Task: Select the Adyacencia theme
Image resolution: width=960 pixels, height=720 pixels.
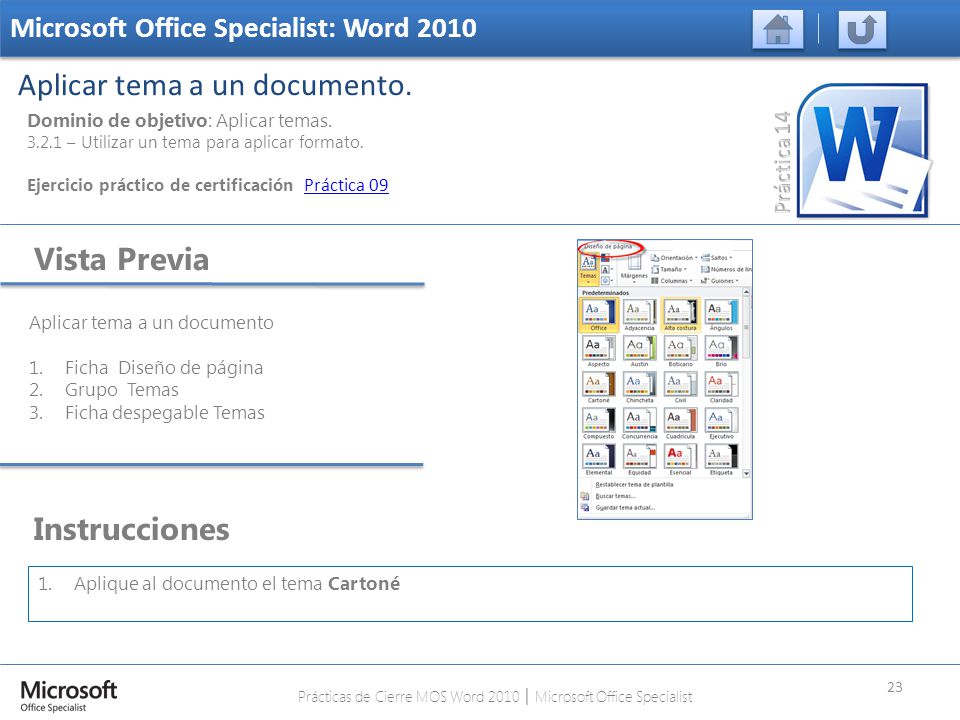Action: pos(639,315)
